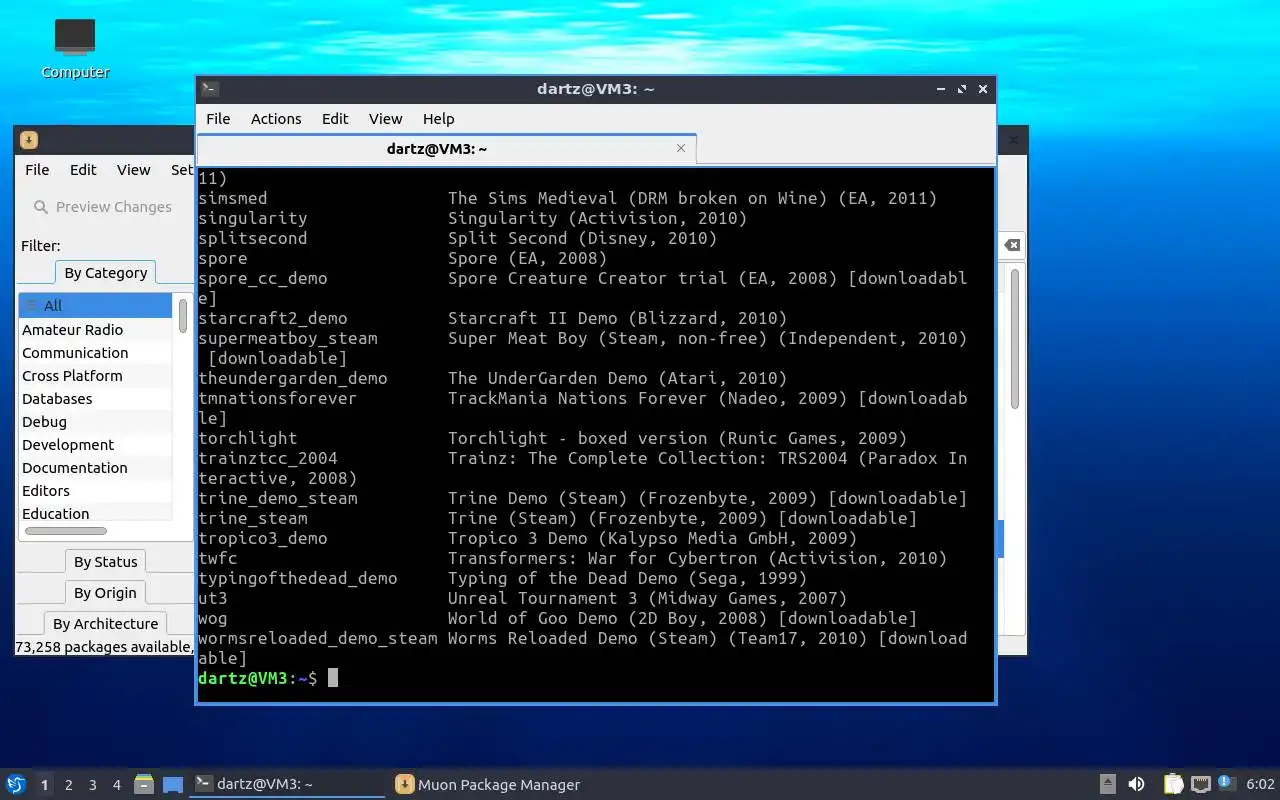This screenshot has height=800, width=1280.
Task: Click the clock showing 6:02
Action: pos(1260,785)
